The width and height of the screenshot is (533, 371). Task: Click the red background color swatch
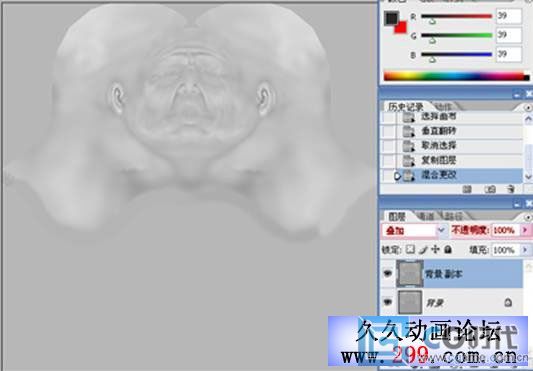402,28
